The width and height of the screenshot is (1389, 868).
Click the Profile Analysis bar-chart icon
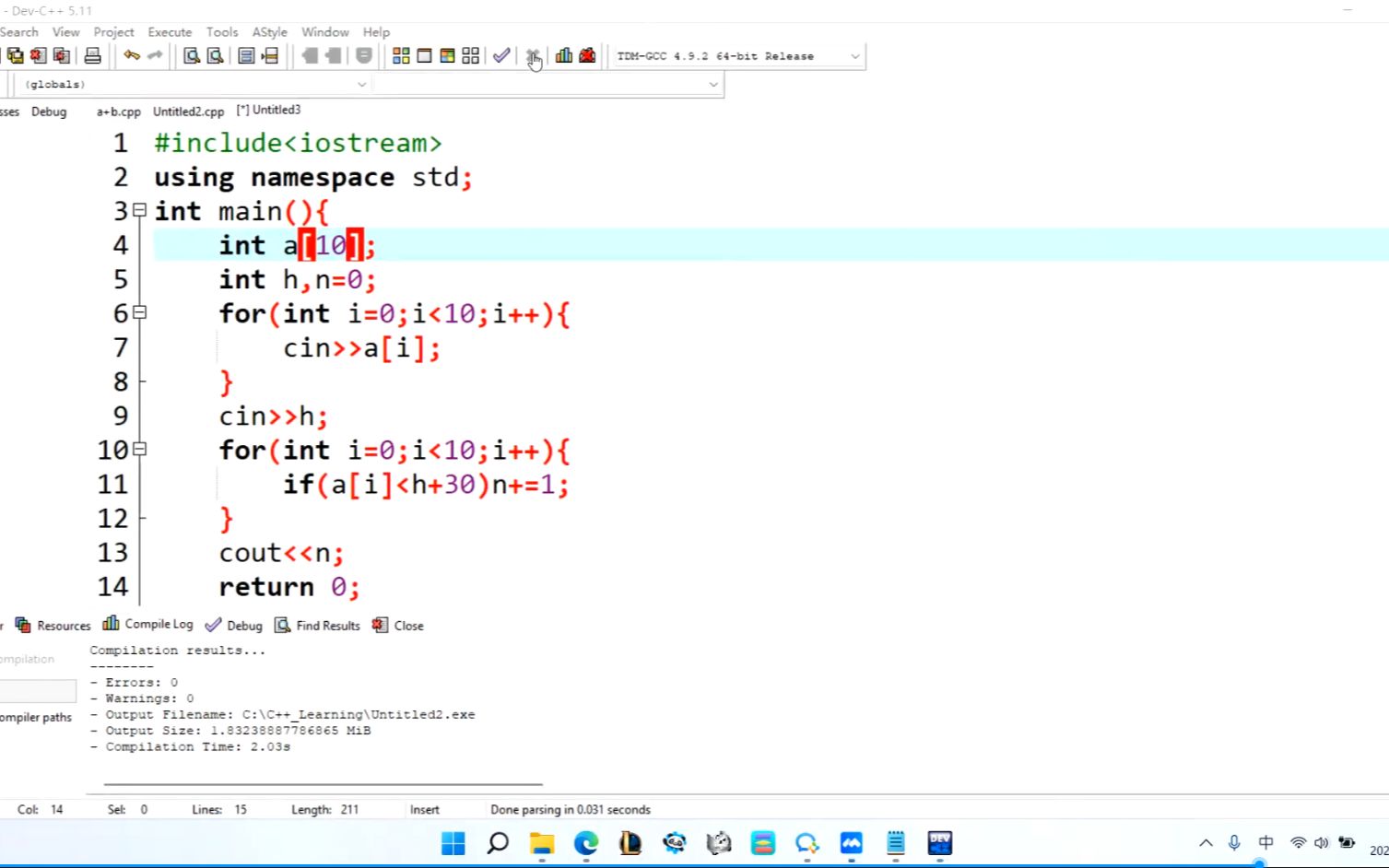point(564,56)
